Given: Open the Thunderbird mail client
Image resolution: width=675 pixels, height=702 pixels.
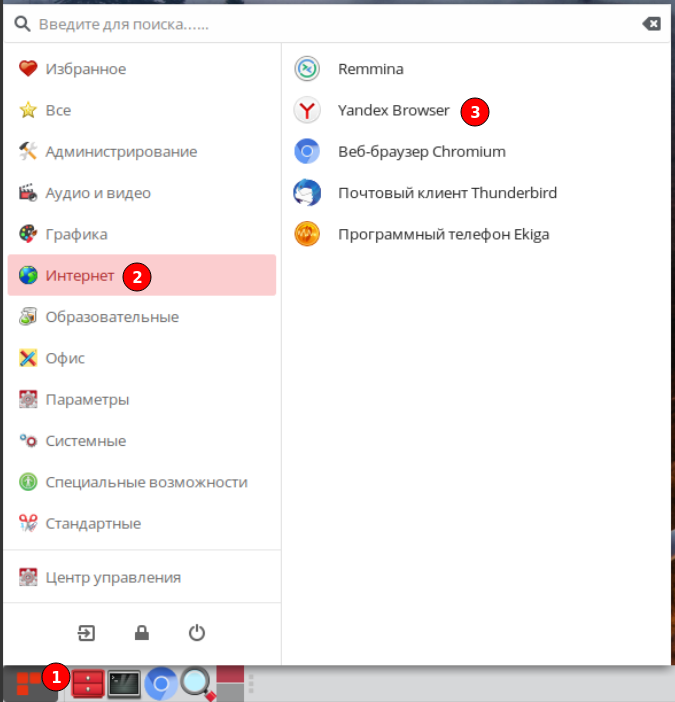Looking at the screenshot, I should pos(476,193).
